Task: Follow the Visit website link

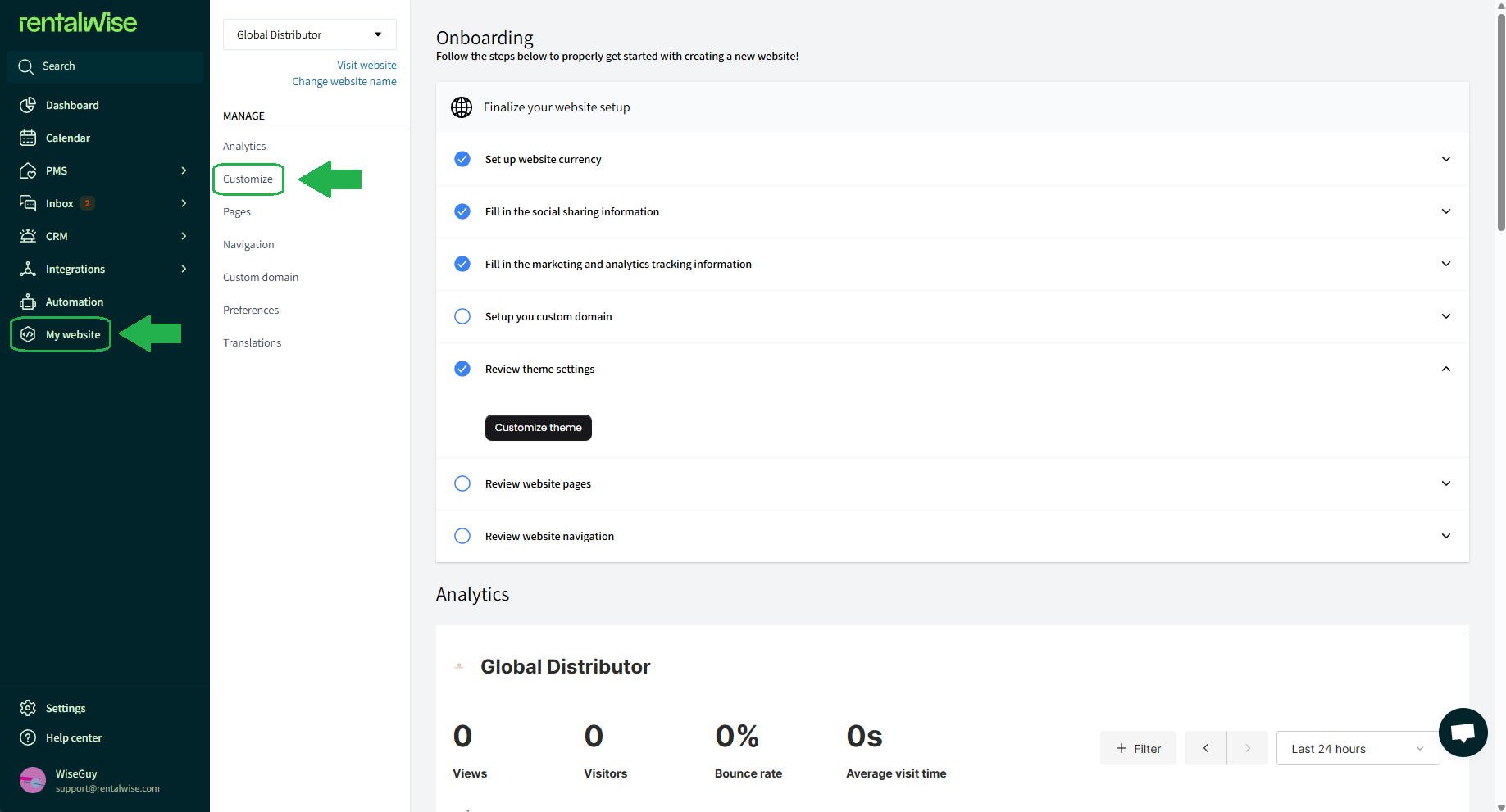Action: pyautogui.click(x=366, y=65)
